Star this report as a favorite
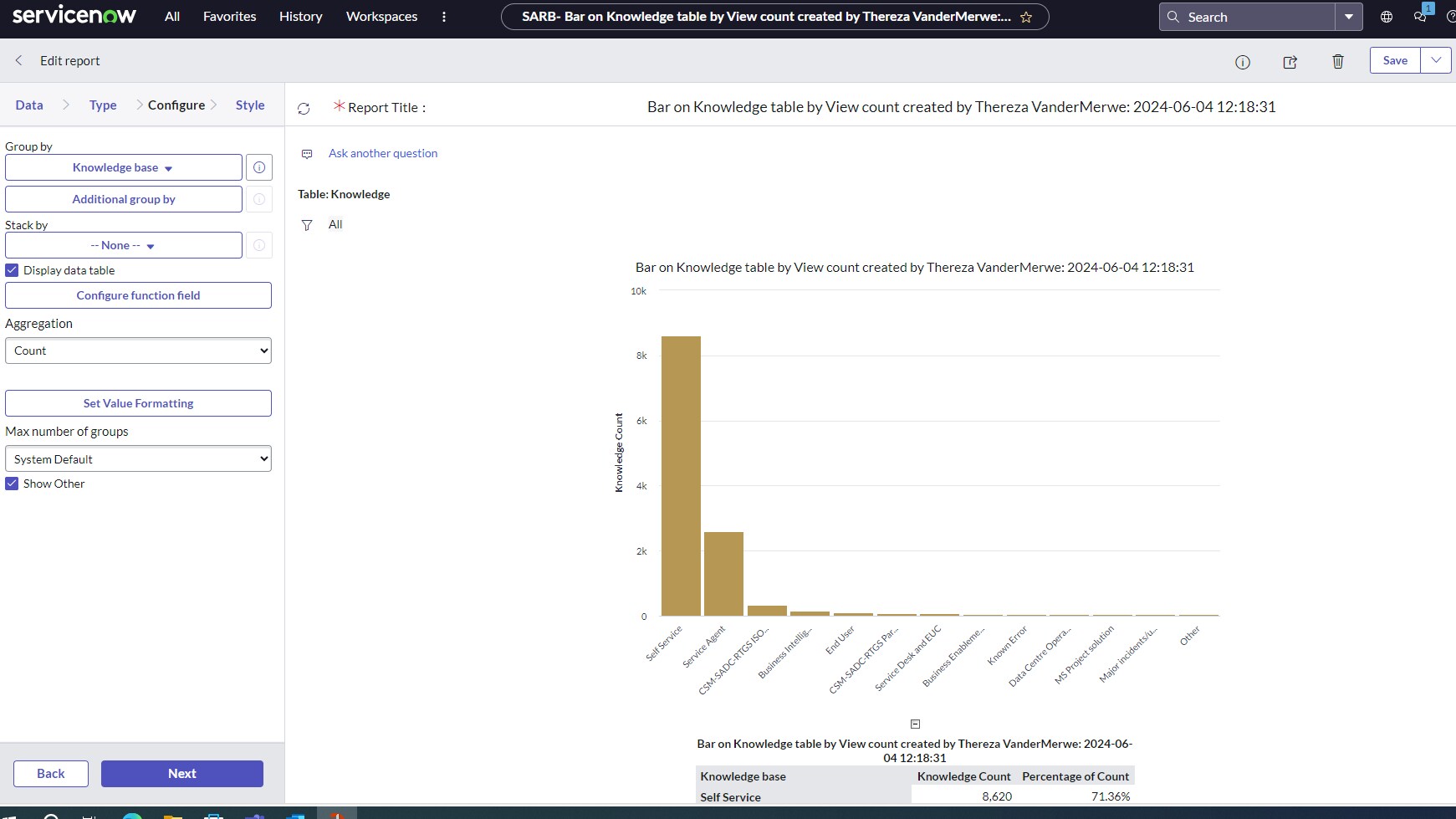The width and height of the screenshot is (1456, 819). (1026, 18)
